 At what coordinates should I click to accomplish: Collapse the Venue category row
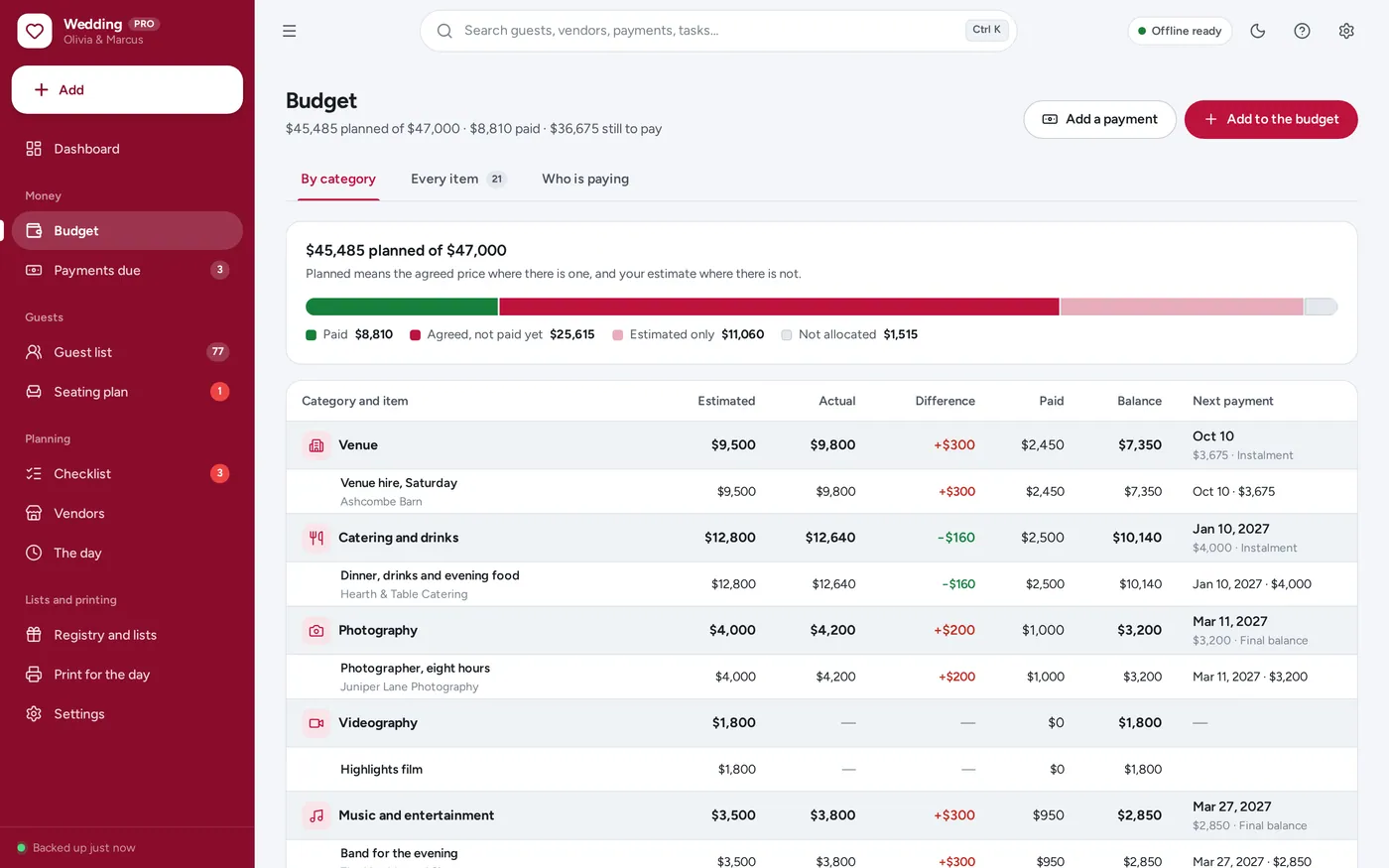click(x=821, y=445)
